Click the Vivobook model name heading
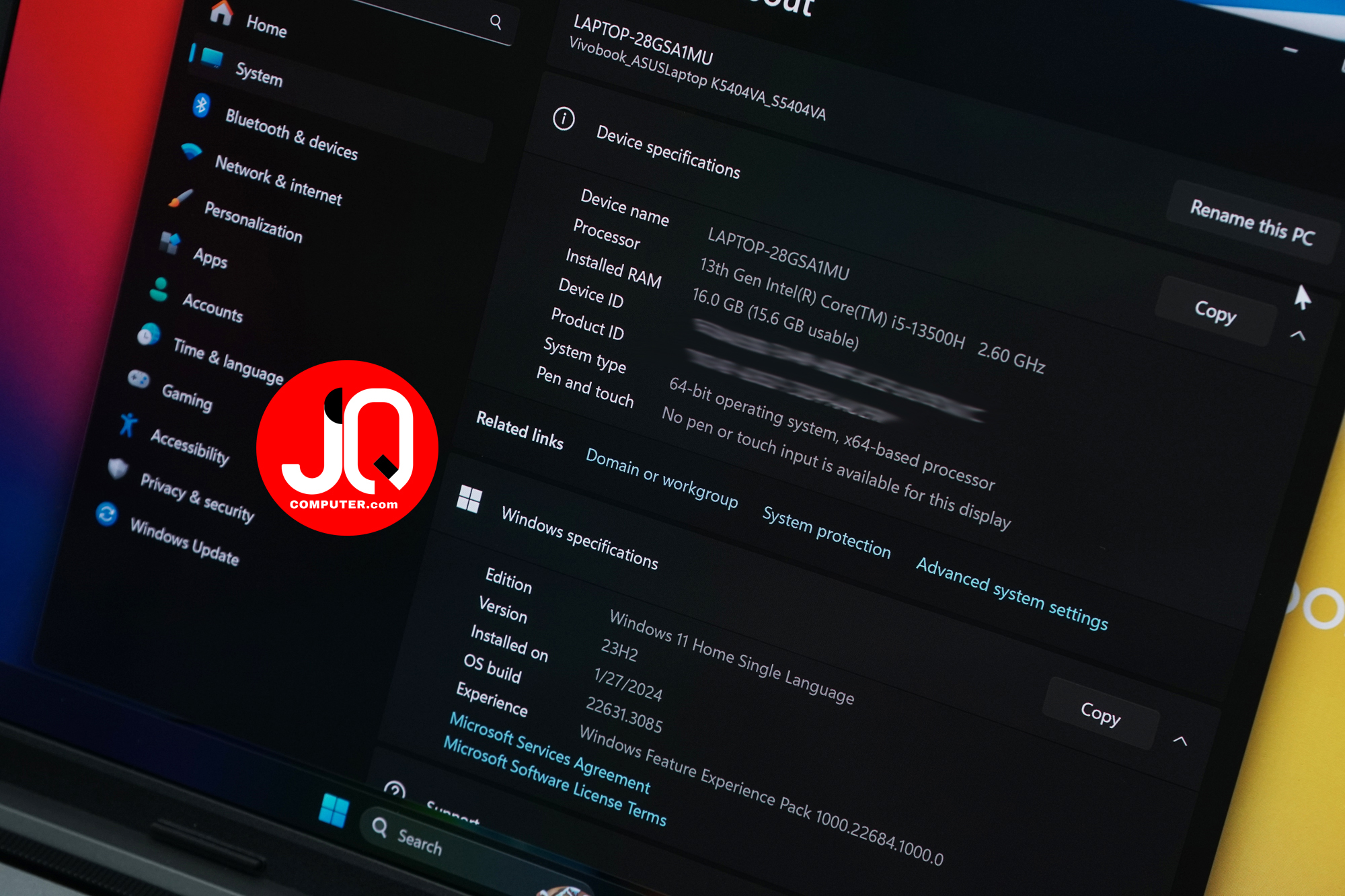The image size is (1345, 896). click(697, 78)
